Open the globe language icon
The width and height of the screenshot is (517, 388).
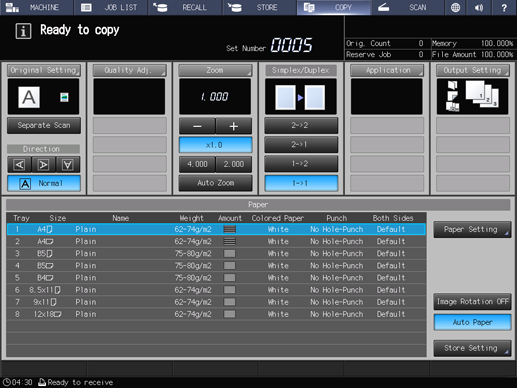coord(455,7)
